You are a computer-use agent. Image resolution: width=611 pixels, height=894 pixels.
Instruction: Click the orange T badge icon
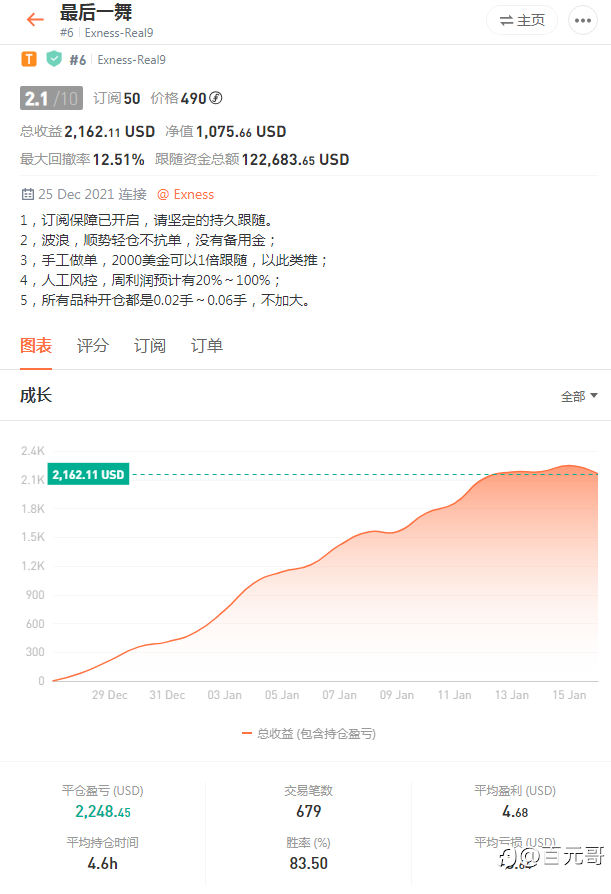[x=29, y=59]
